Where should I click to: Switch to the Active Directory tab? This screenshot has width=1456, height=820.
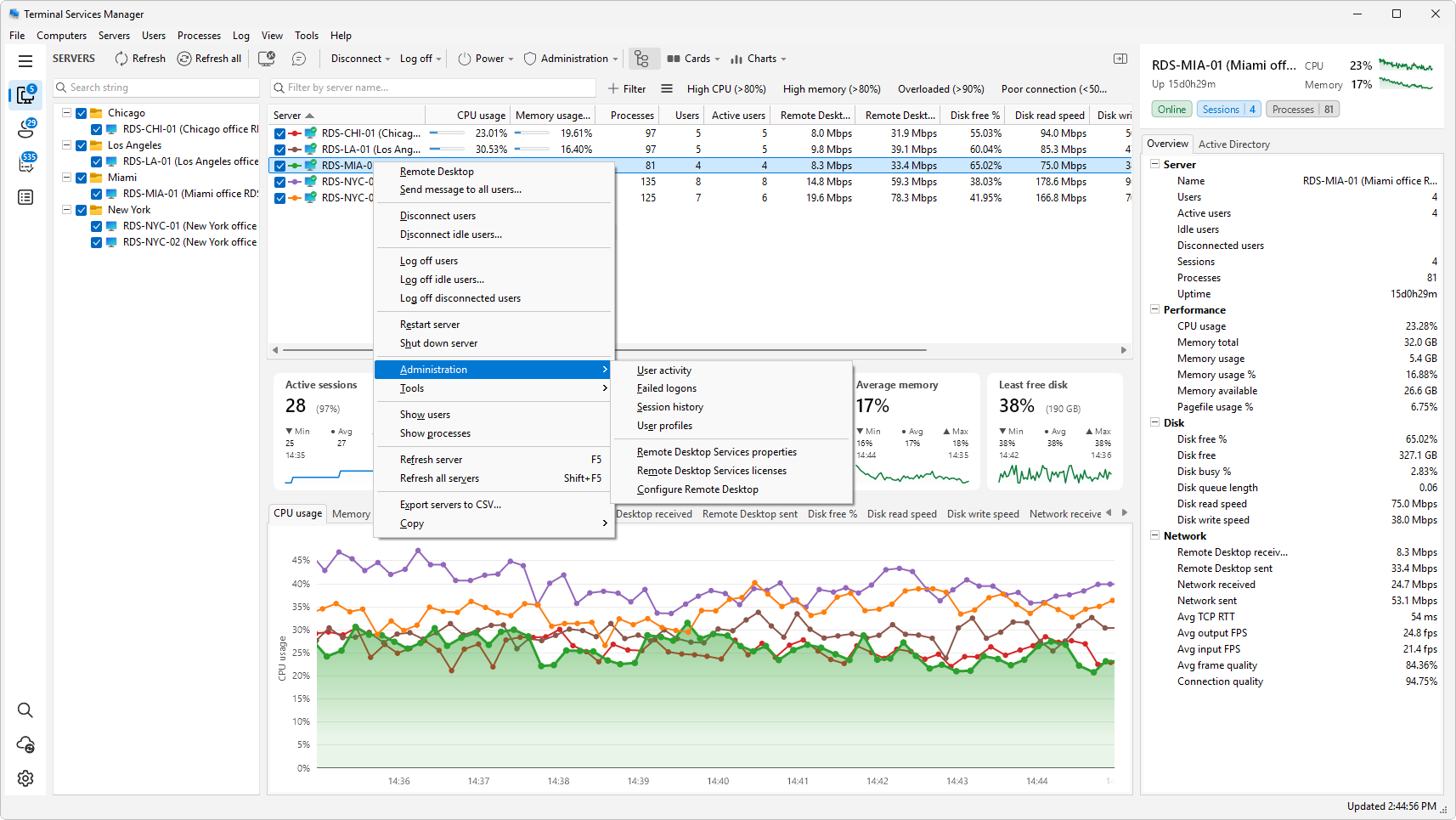point(1233,144)
